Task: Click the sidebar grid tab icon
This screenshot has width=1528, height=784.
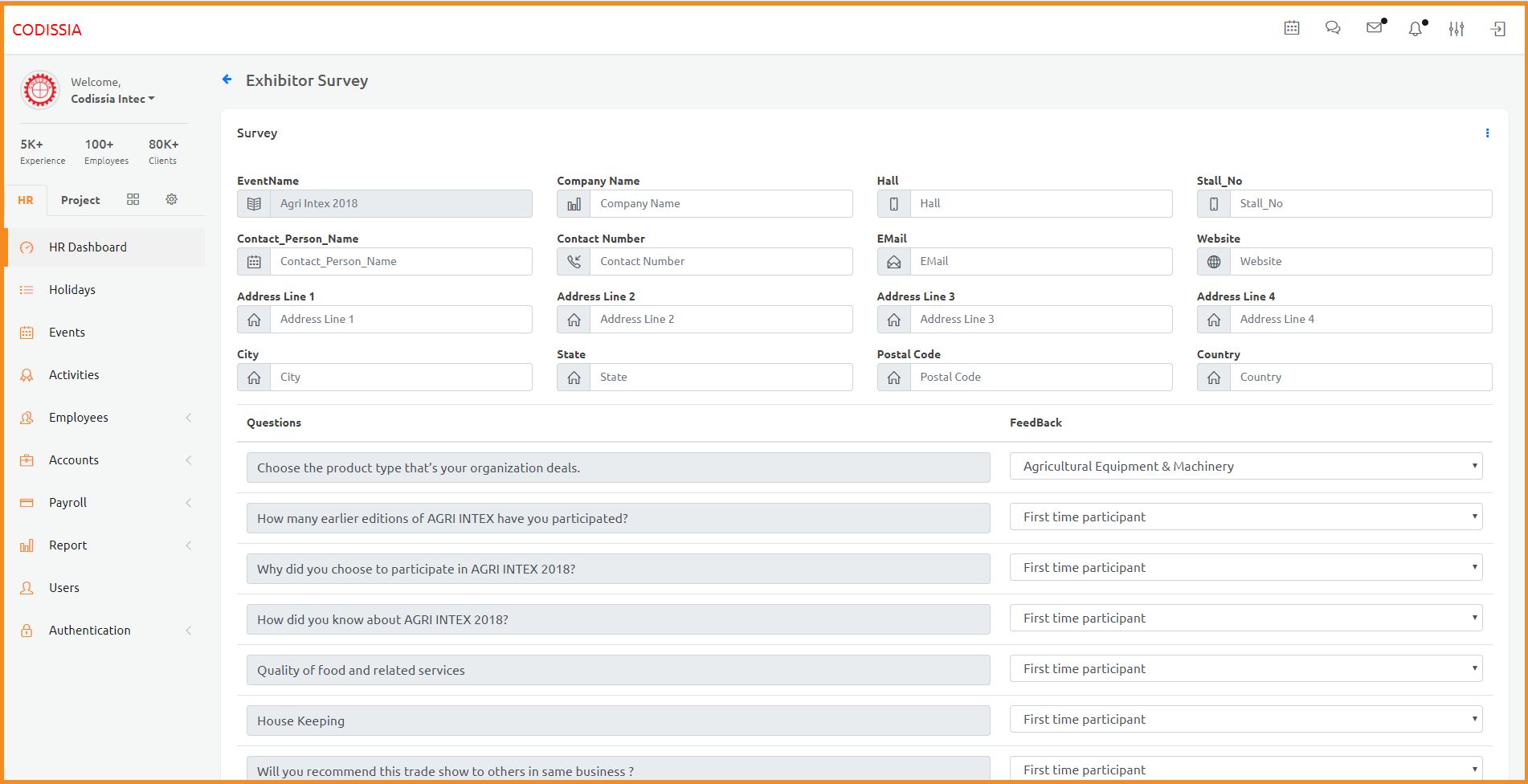Action: point(133,199)
